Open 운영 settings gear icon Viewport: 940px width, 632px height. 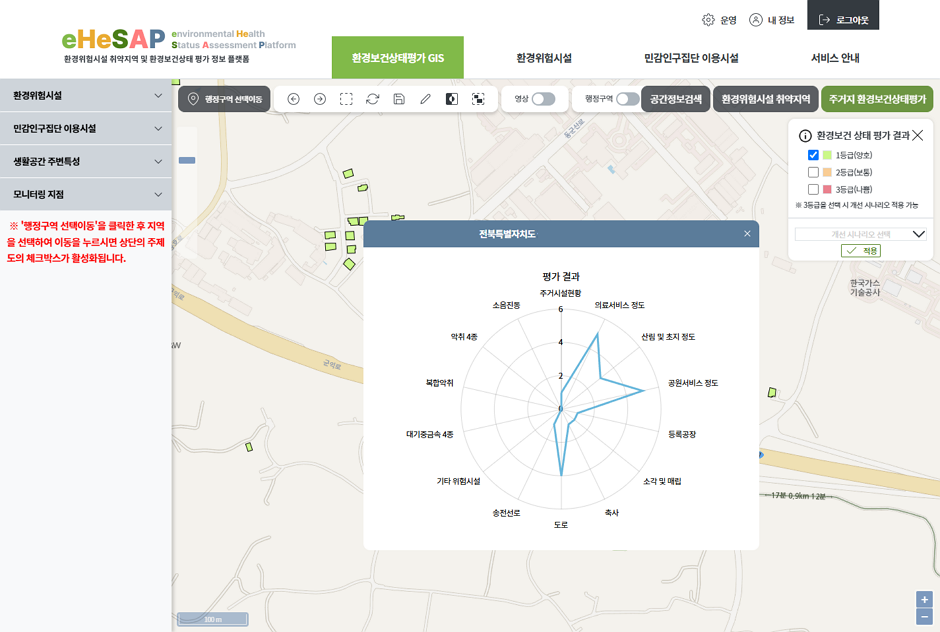(708, 20)
